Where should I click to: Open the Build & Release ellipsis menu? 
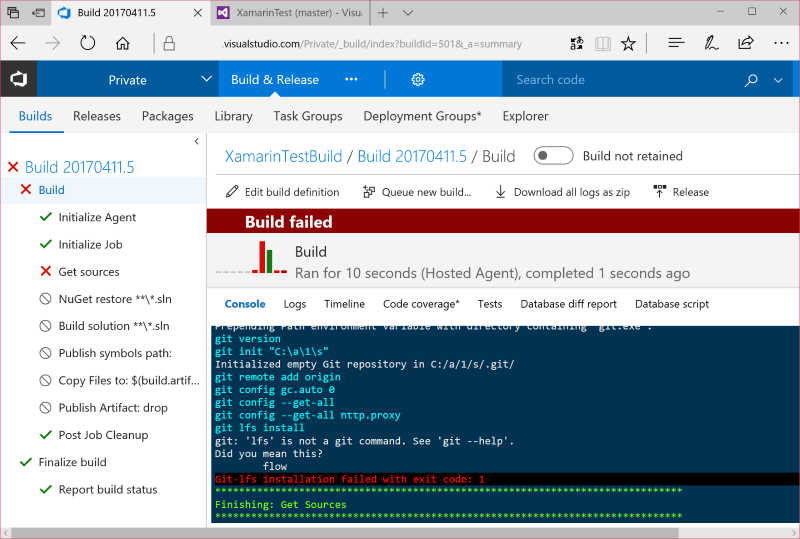click(351, 80)
